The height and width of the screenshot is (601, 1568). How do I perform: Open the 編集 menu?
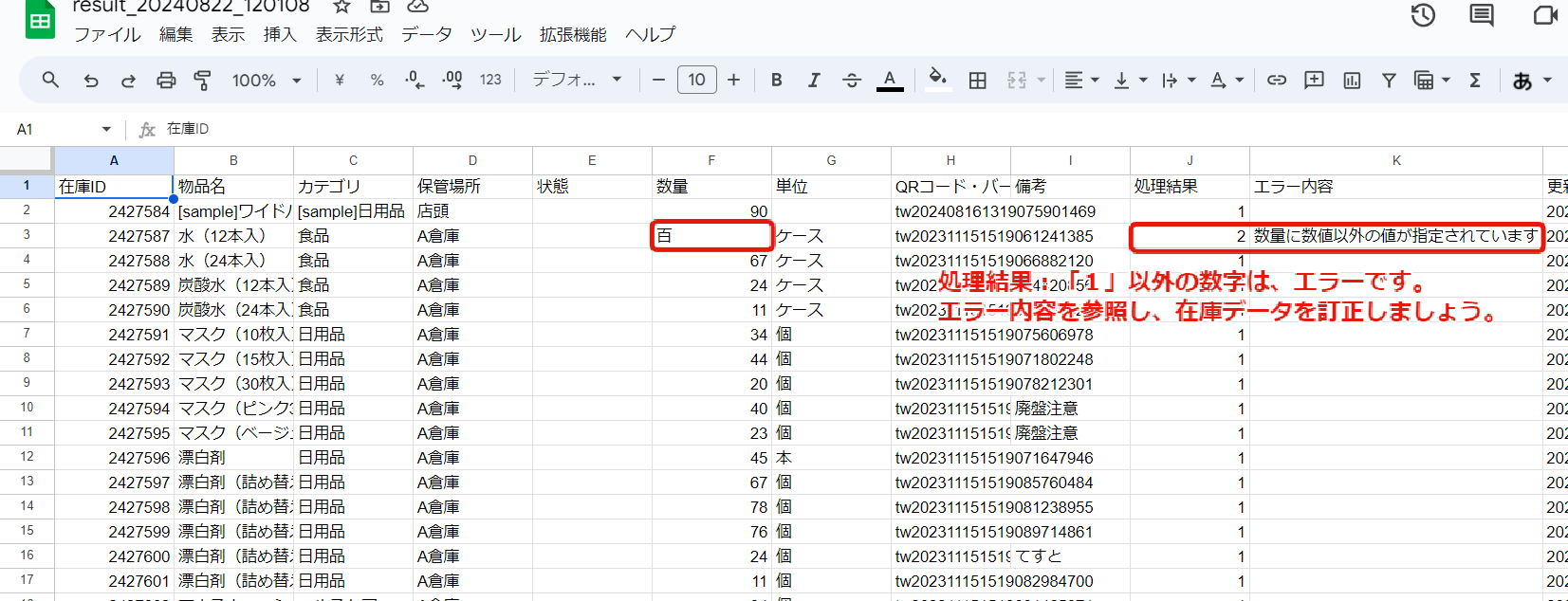pyautogui.click(x=175, y=35)
